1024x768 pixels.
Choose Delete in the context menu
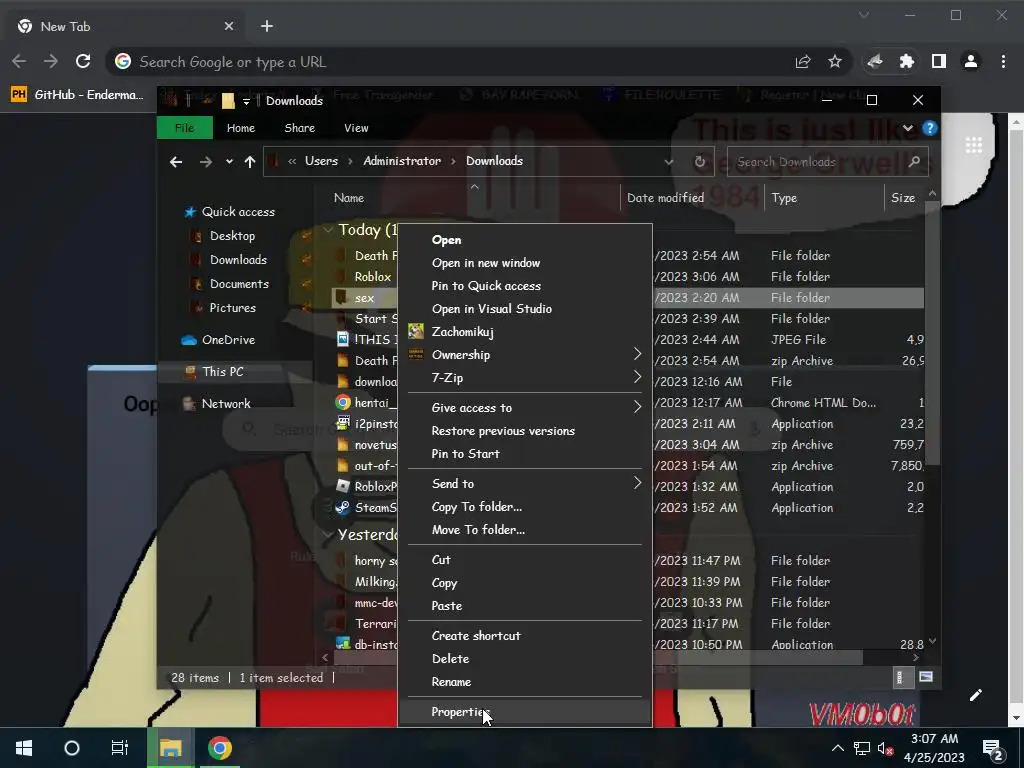point(525,658)
